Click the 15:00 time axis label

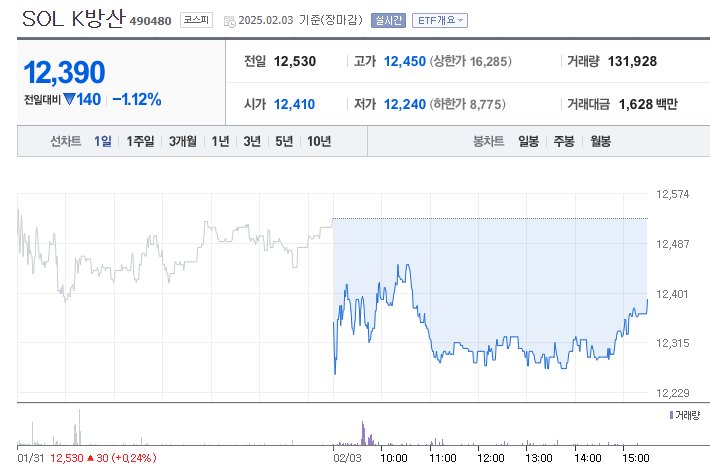[x=636, y=458]
